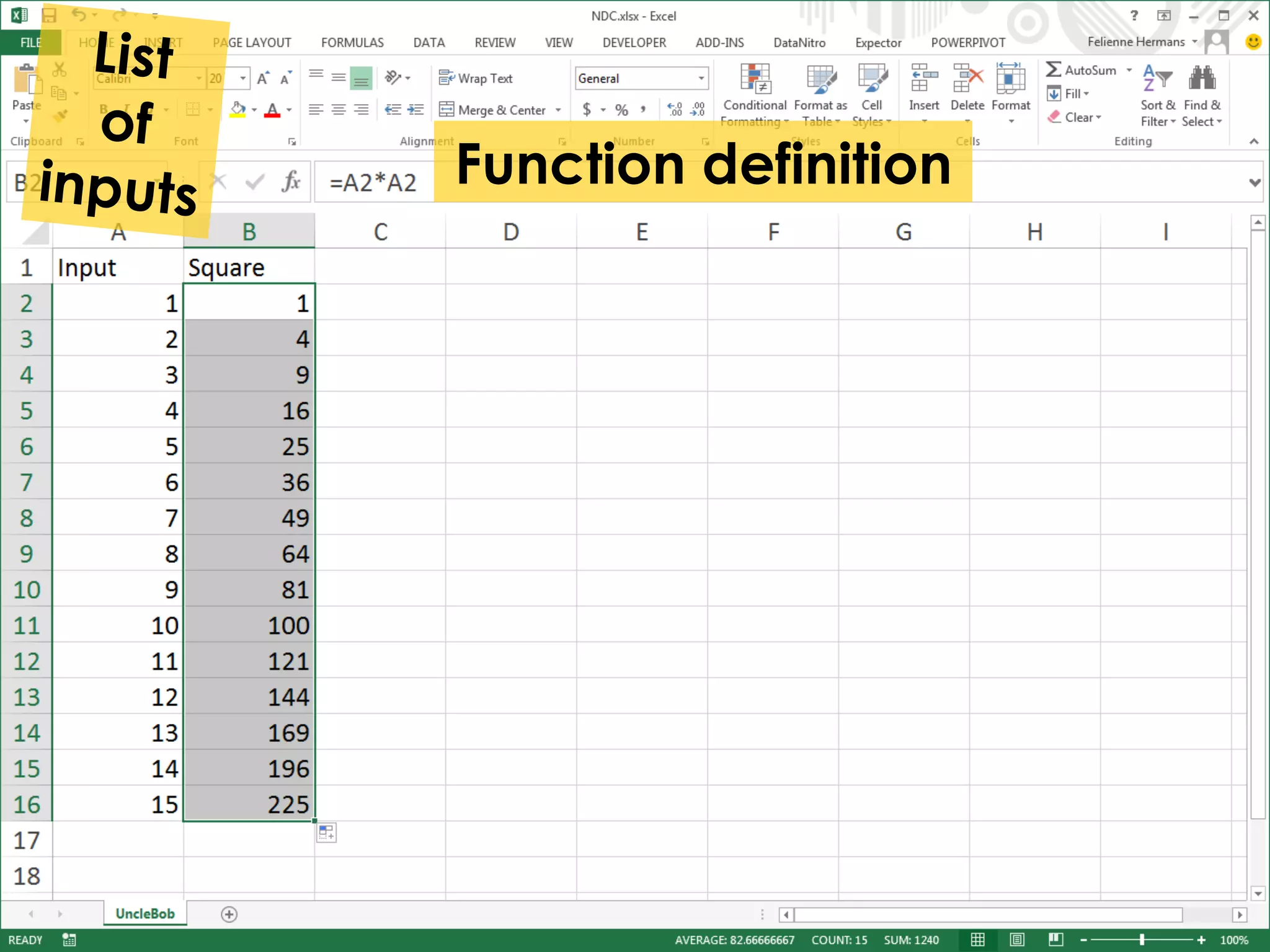Switch to Page Break Preview view
This screenshot has height=952, width=1270.
click(x=1056, y=940)
